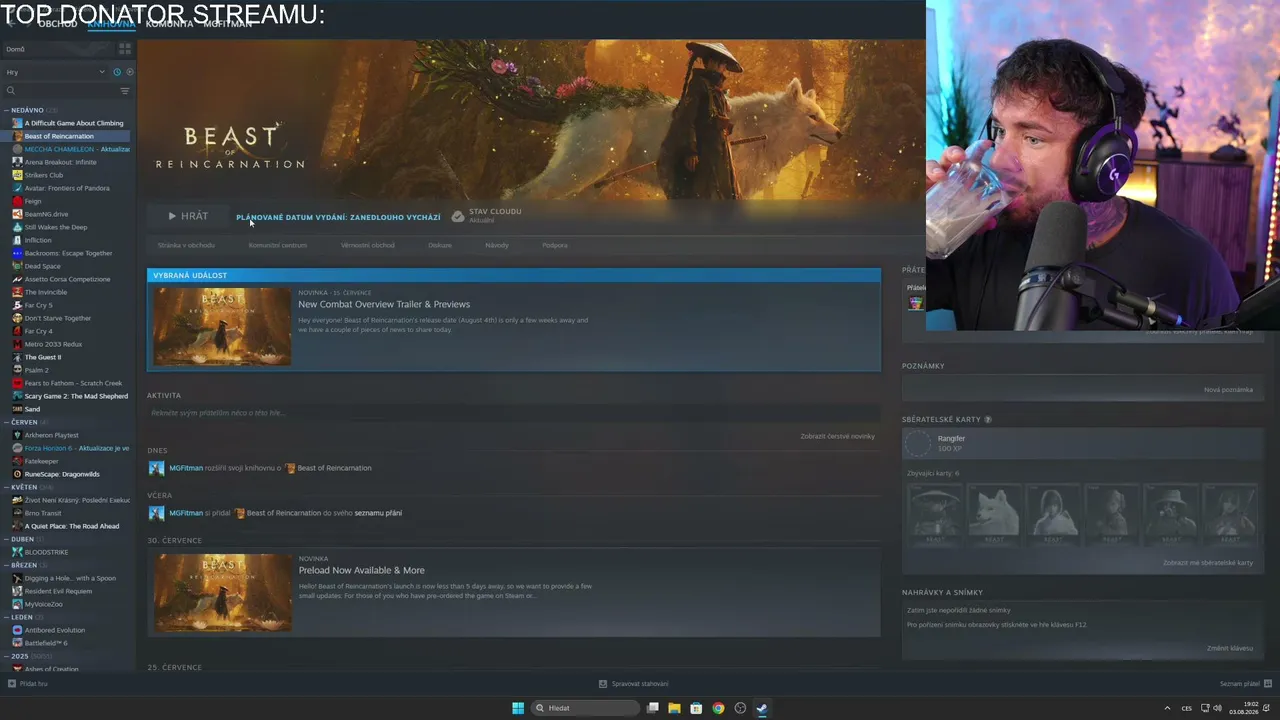Show hidden system tray icons

[1167, 708]
